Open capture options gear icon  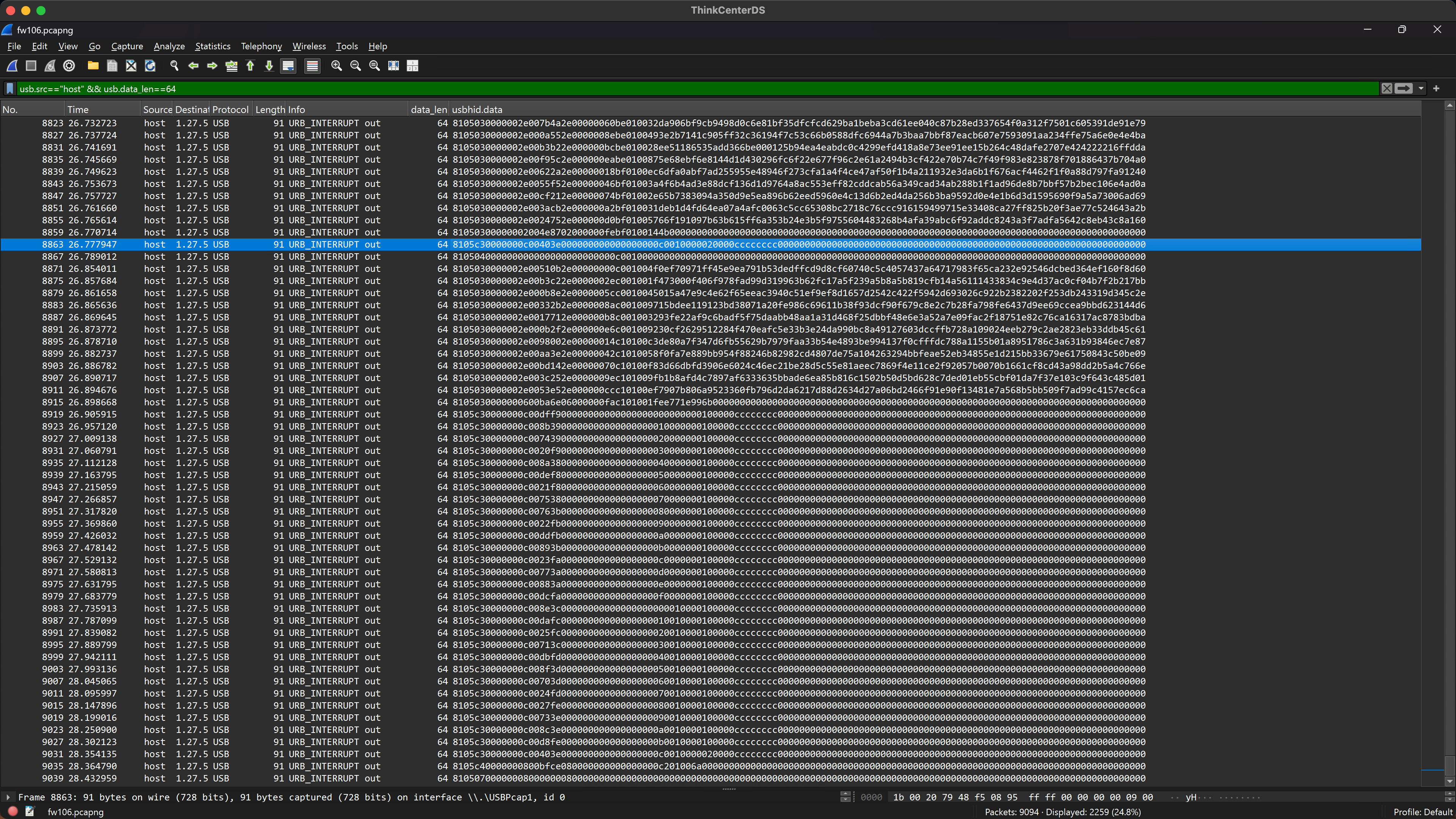click(x=69, y=66)
